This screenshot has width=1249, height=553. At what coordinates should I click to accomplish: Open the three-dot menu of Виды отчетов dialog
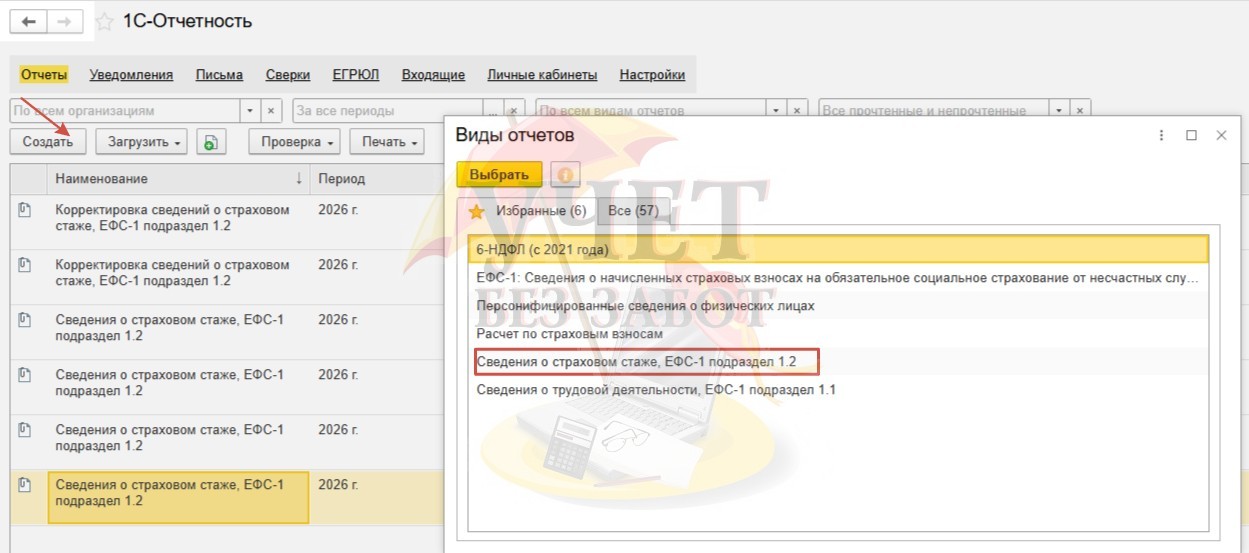1161,135
